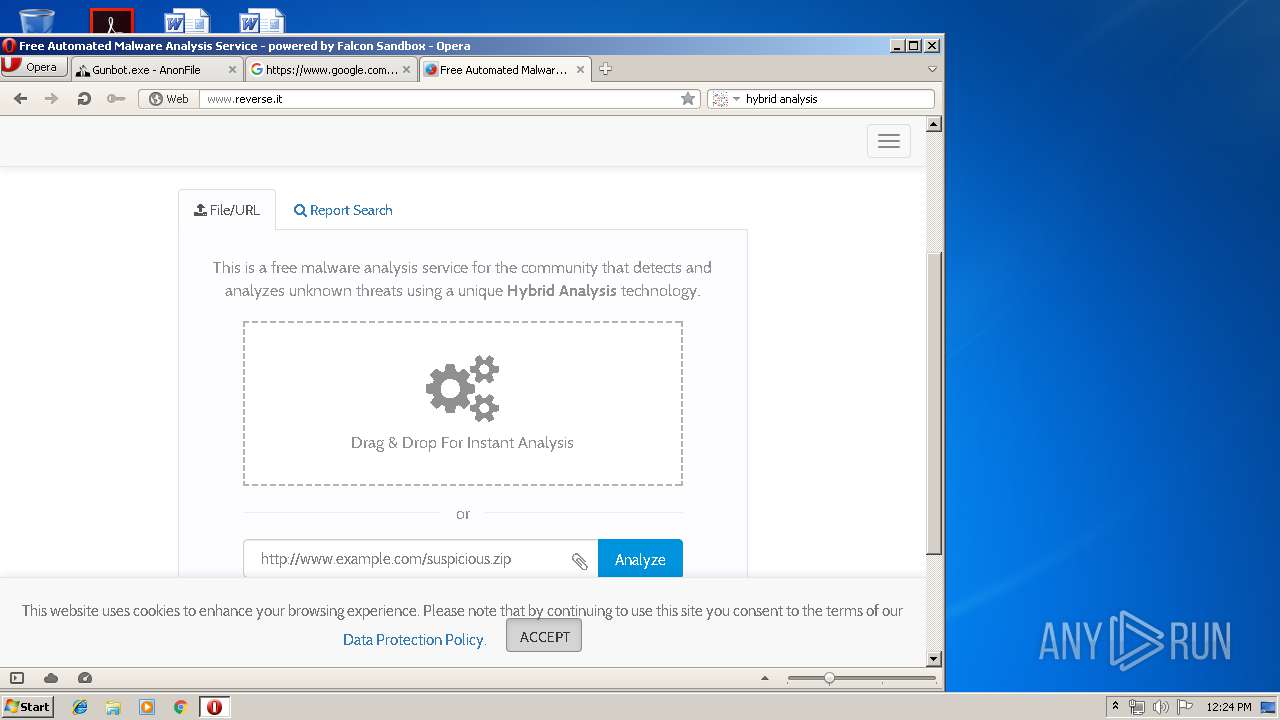Switch to the google.com tab
The width and height of the screenshot is (1280, 720).
(x=331, y=70)
